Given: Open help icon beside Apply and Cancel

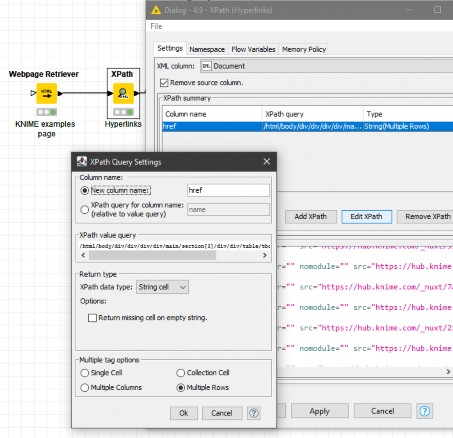Looking at the screenshot, I should click(424, 411).
